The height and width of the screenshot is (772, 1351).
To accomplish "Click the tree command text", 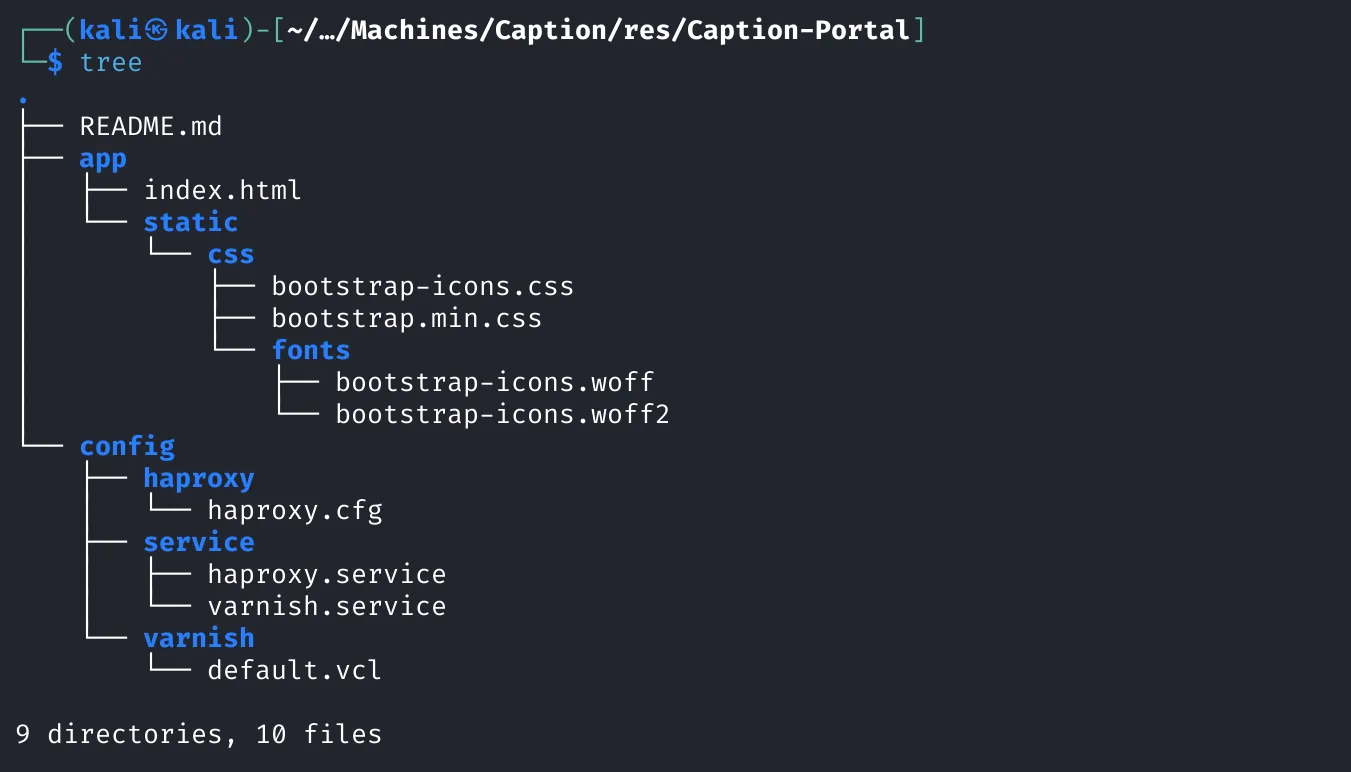I will (x=111, y=62).
